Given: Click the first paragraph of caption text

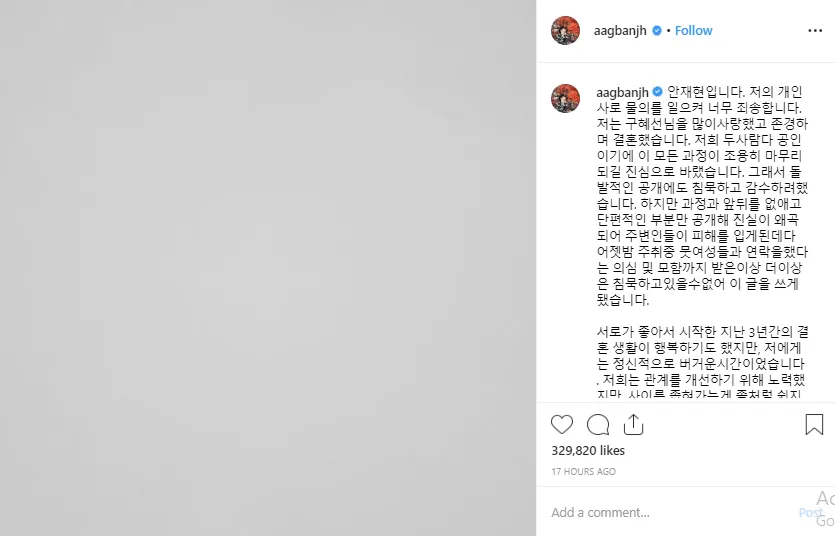Looking at the screenshot, I should point(702,195).
